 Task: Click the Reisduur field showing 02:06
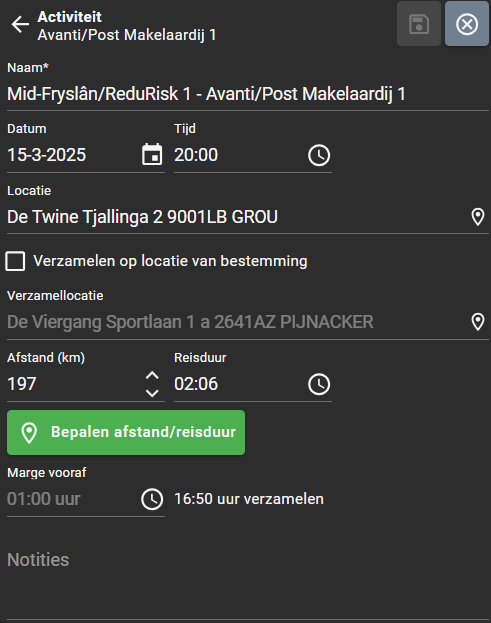[240, 384]
